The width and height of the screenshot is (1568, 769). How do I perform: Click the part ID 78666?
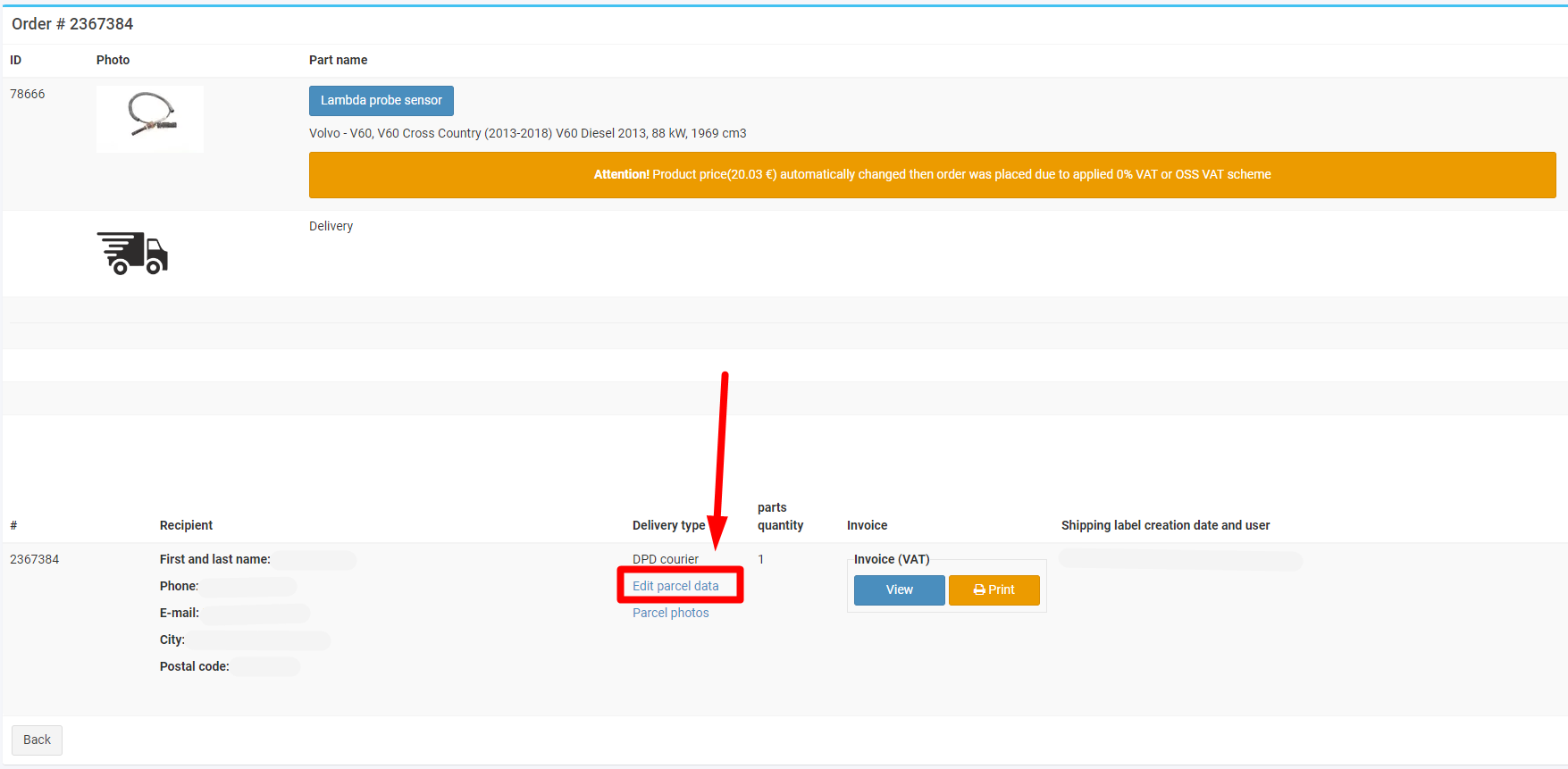[28, 94]
